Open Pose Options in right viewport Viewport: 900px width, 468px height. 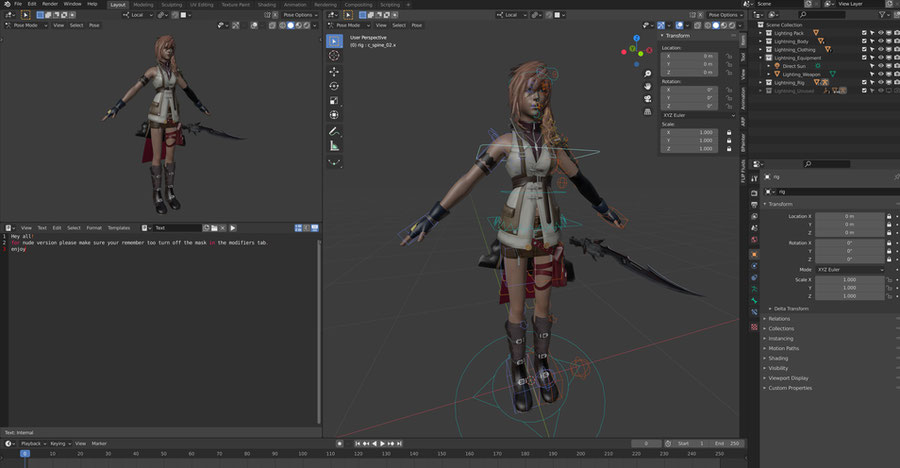coord(725,15)
